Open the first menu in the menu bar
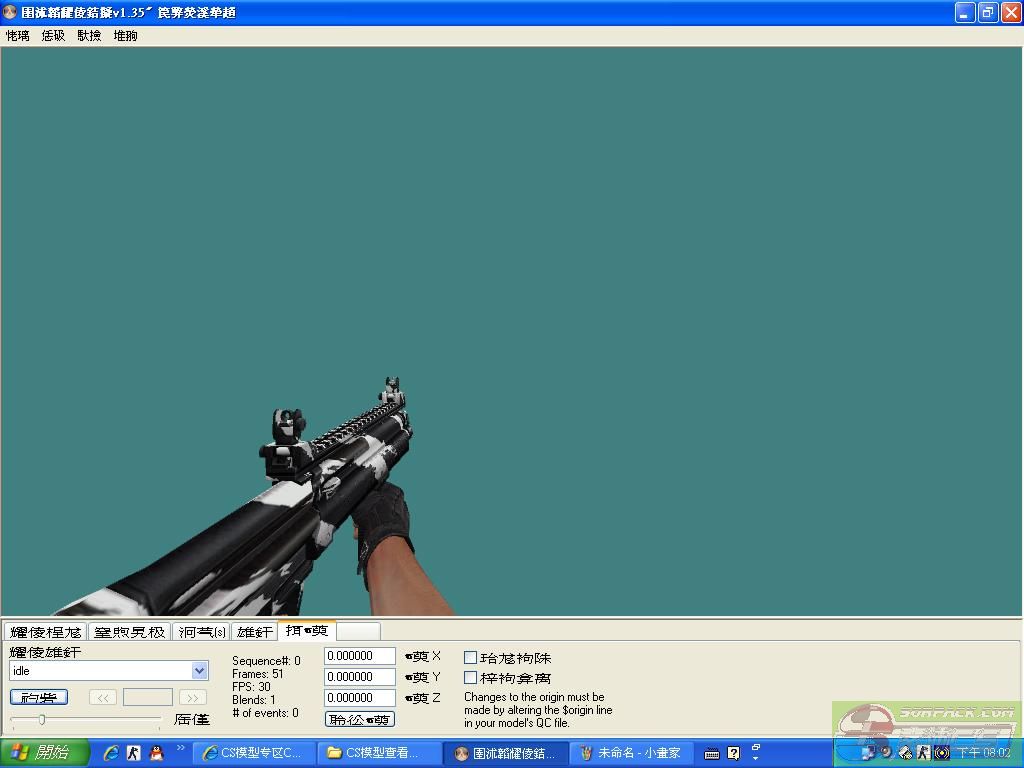 [x=17, y=36]
